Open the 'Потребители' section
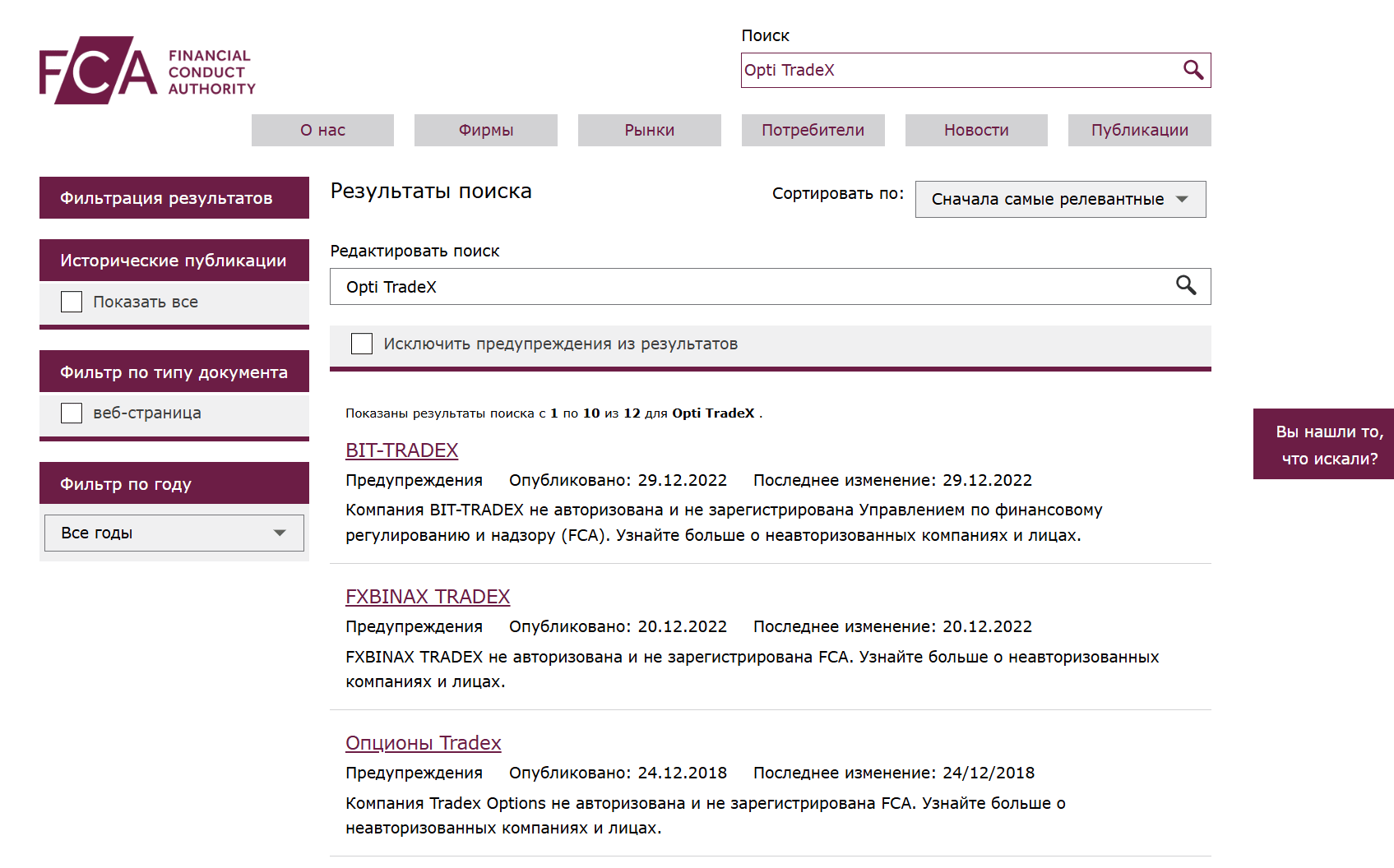The width and height of the screenshot is (1394, 868). click(813, 130)
